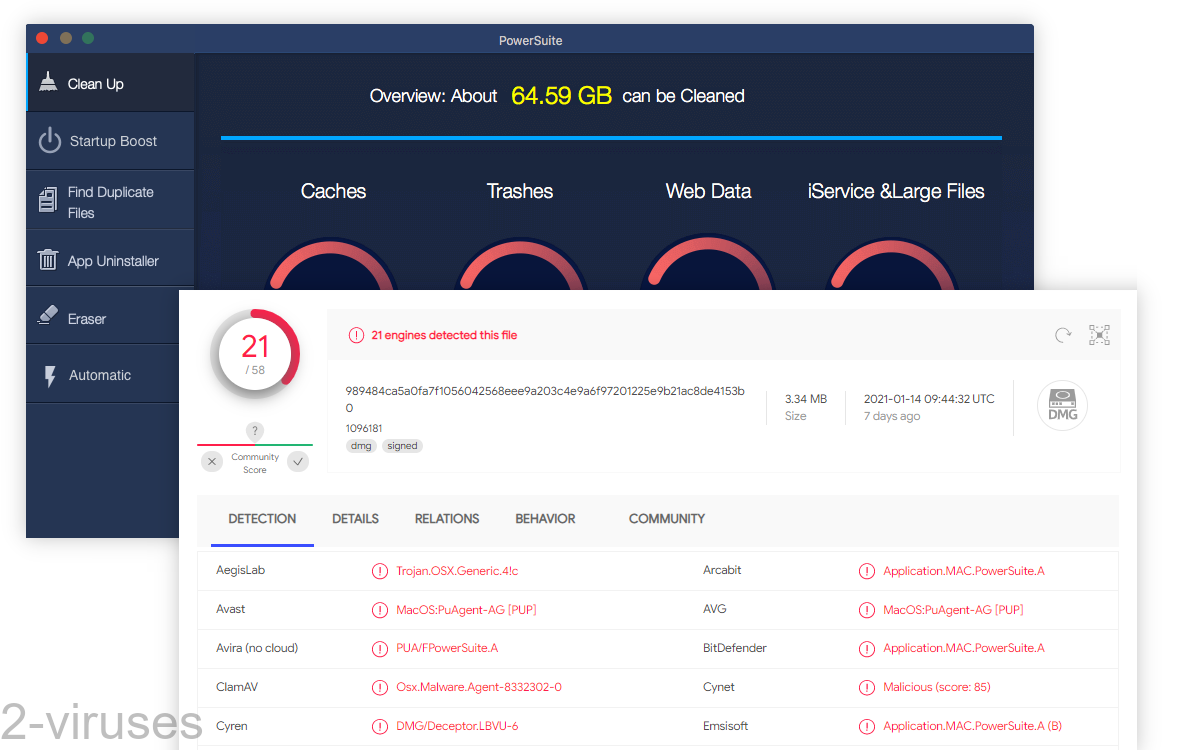Image resolution: width=1200 pixels, height=750 pixels.
Task: Click the 21/58 detection score circle
Action: (x=255, y=352)
